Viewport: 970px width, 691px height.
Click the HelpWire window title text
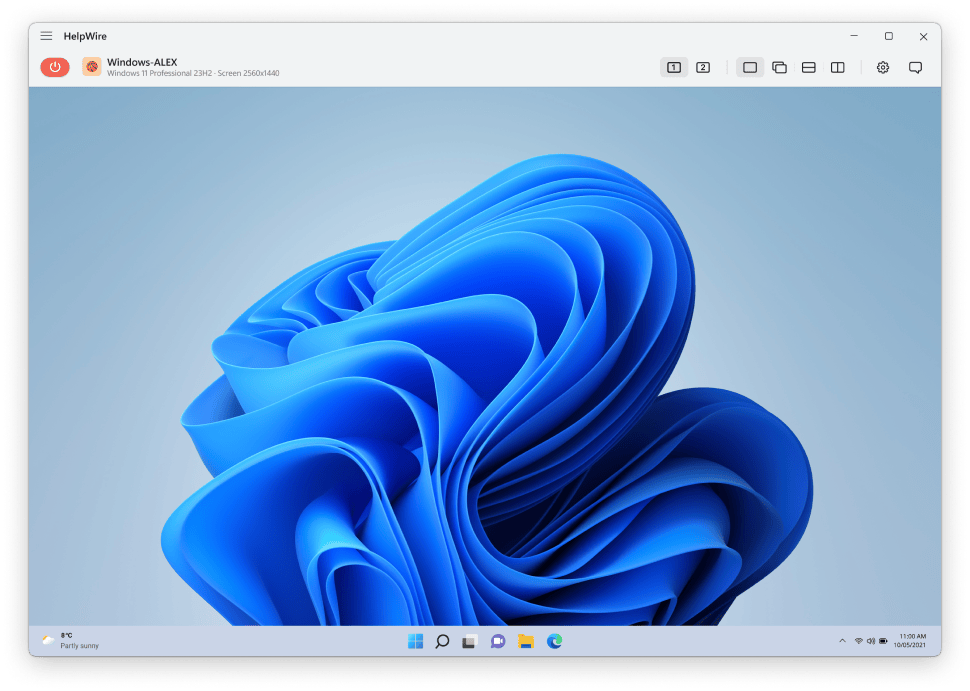[x=85, y=36]
